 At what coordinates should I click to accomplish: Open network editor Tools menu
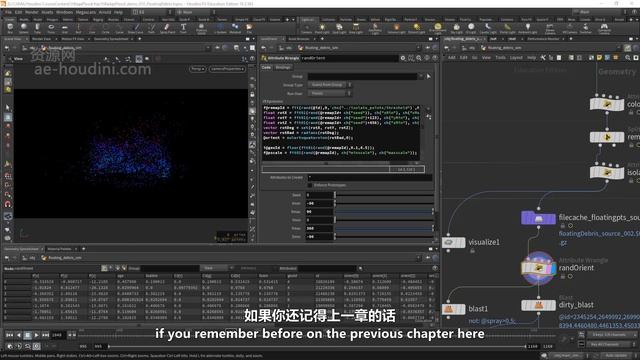click(500, 58)
